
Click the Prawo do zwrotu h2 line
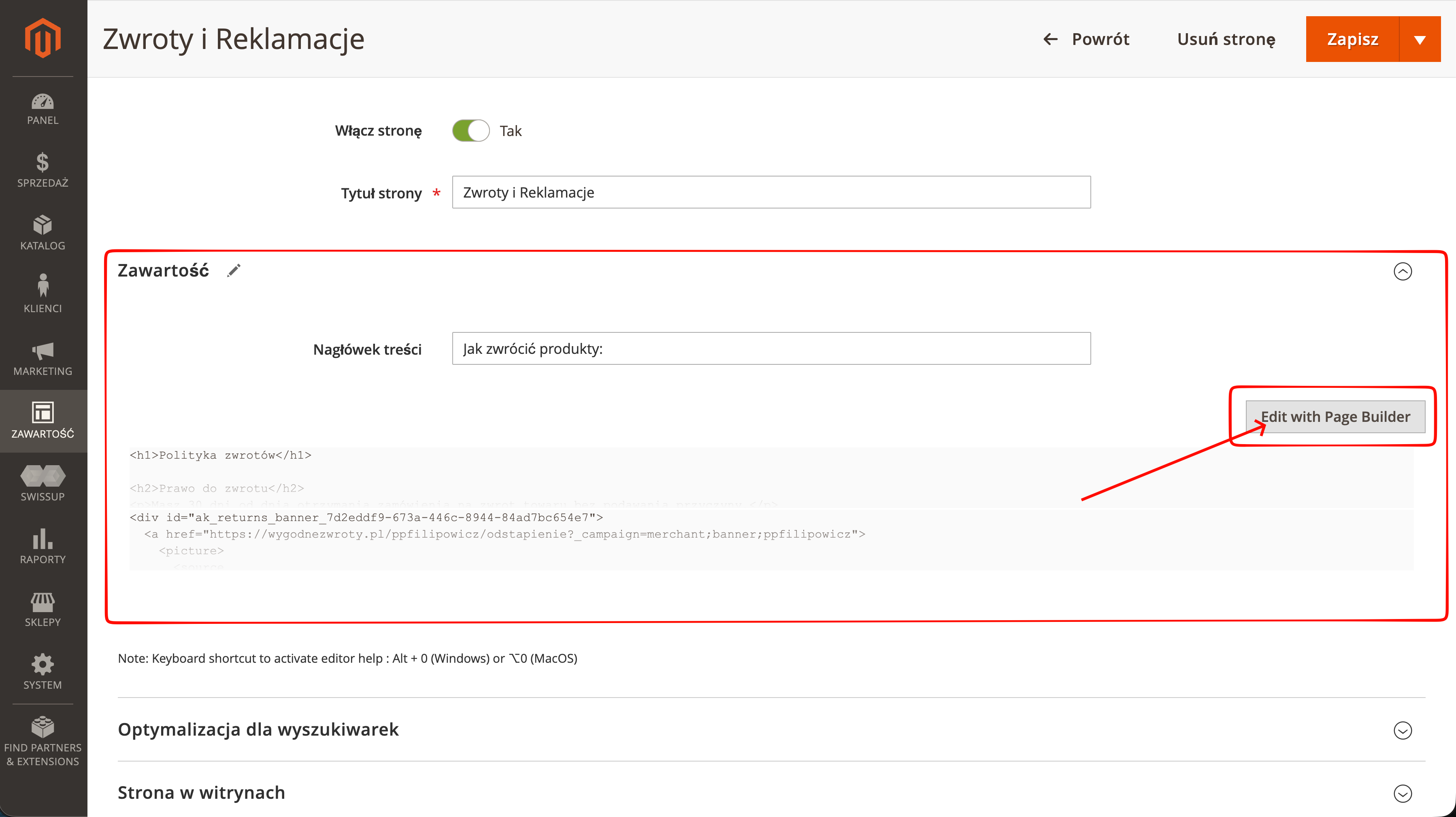point(217,488)
